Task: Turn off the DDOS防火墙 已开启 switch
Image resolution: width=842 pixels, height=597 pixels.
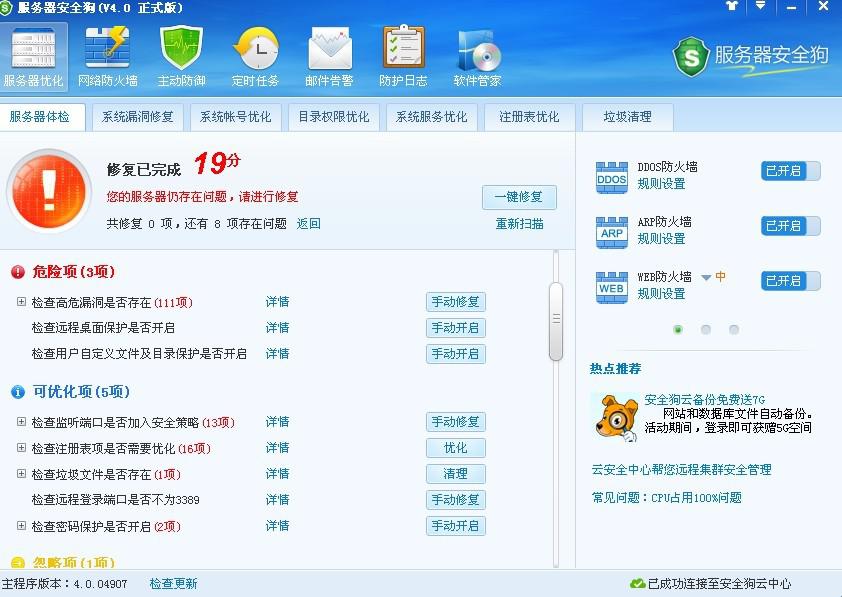Action: coord(789,171)
